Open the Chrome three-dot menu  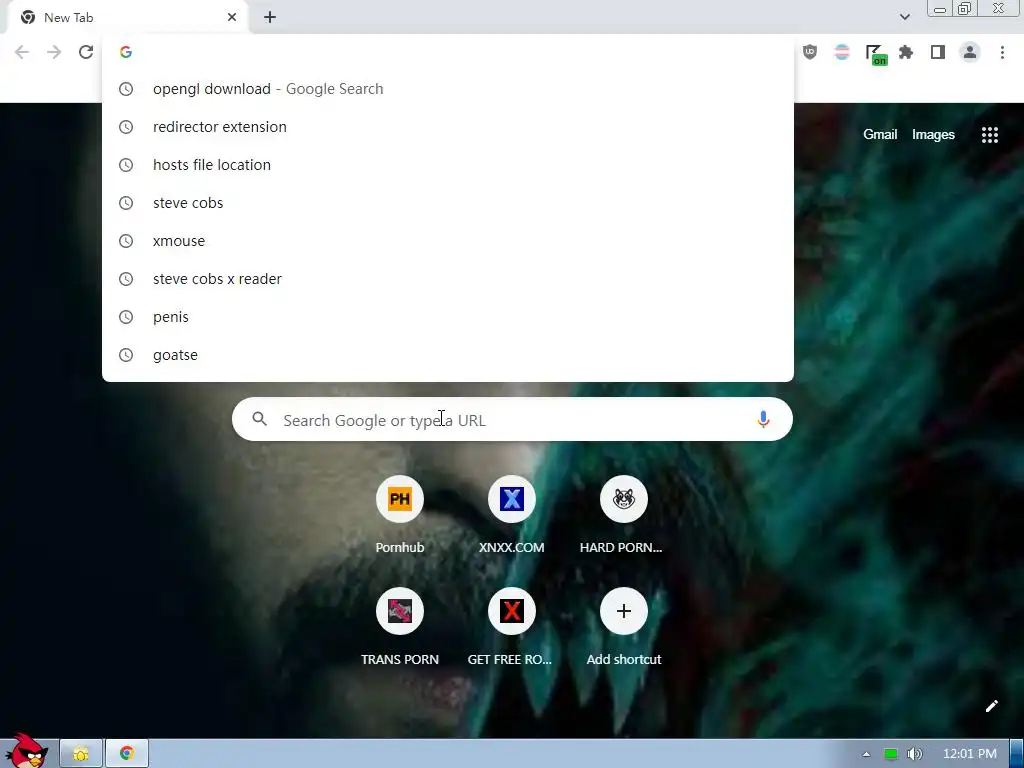click(x=1002, y=52)
